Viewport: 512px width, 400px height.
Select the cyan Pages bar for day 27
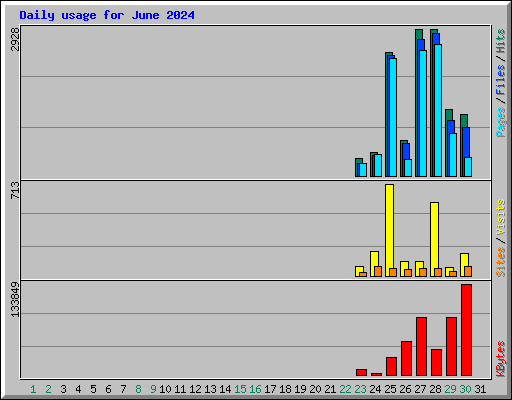point(423,113)
